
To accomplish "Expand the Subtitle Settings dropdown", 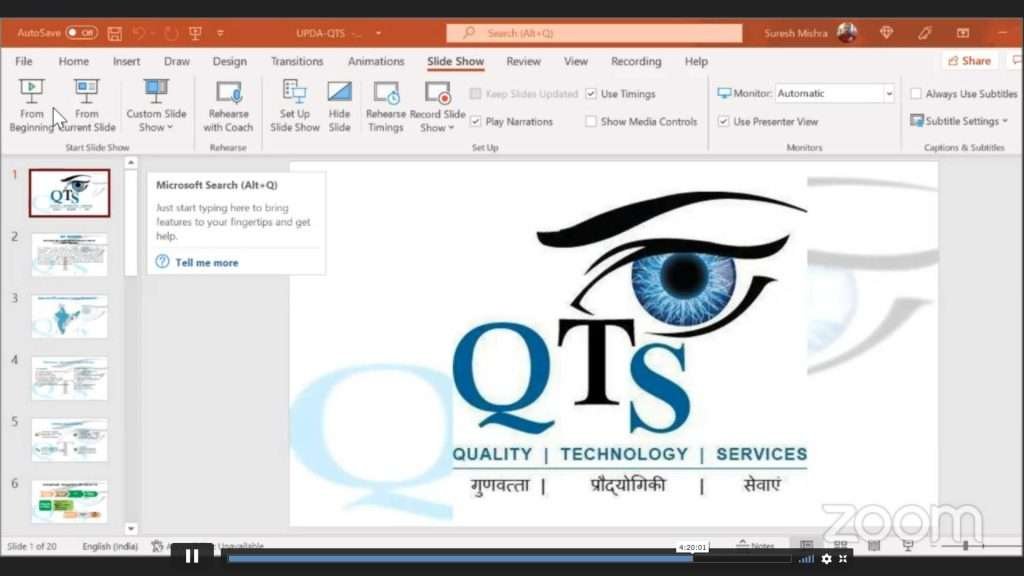I will (x=1005, y=121).
